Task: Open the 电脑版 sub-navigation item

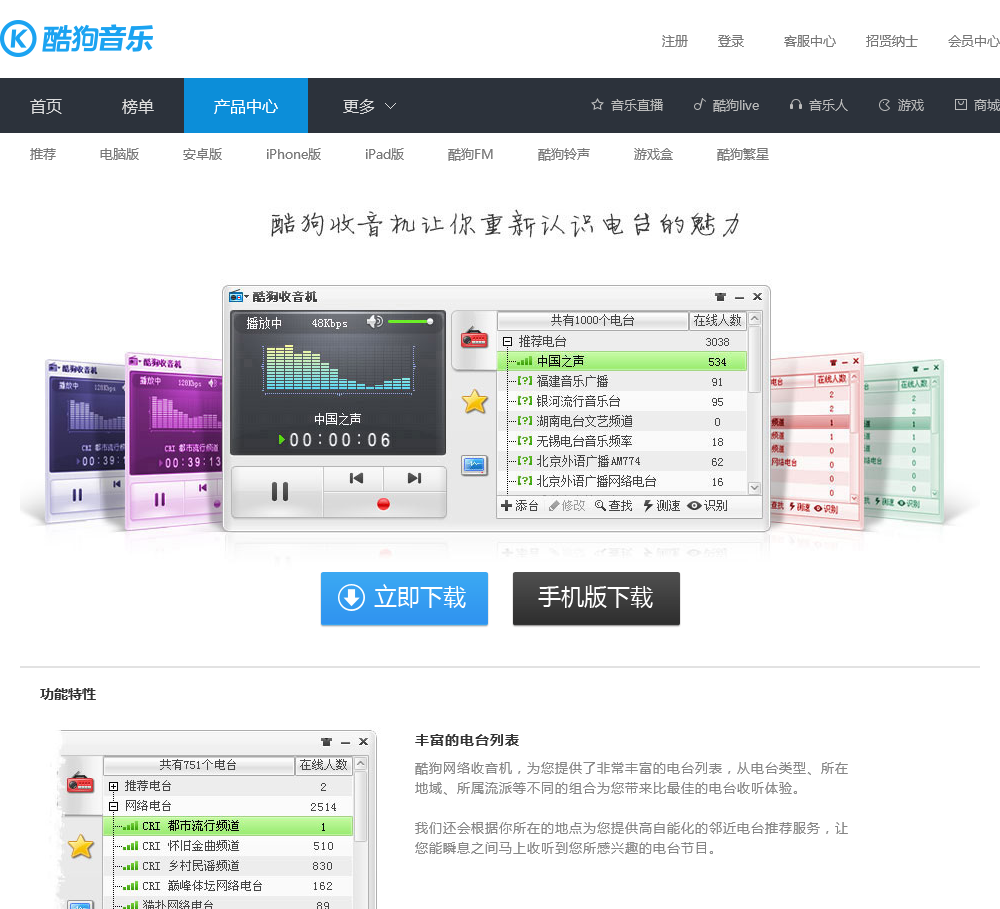Action: point(119,154)
